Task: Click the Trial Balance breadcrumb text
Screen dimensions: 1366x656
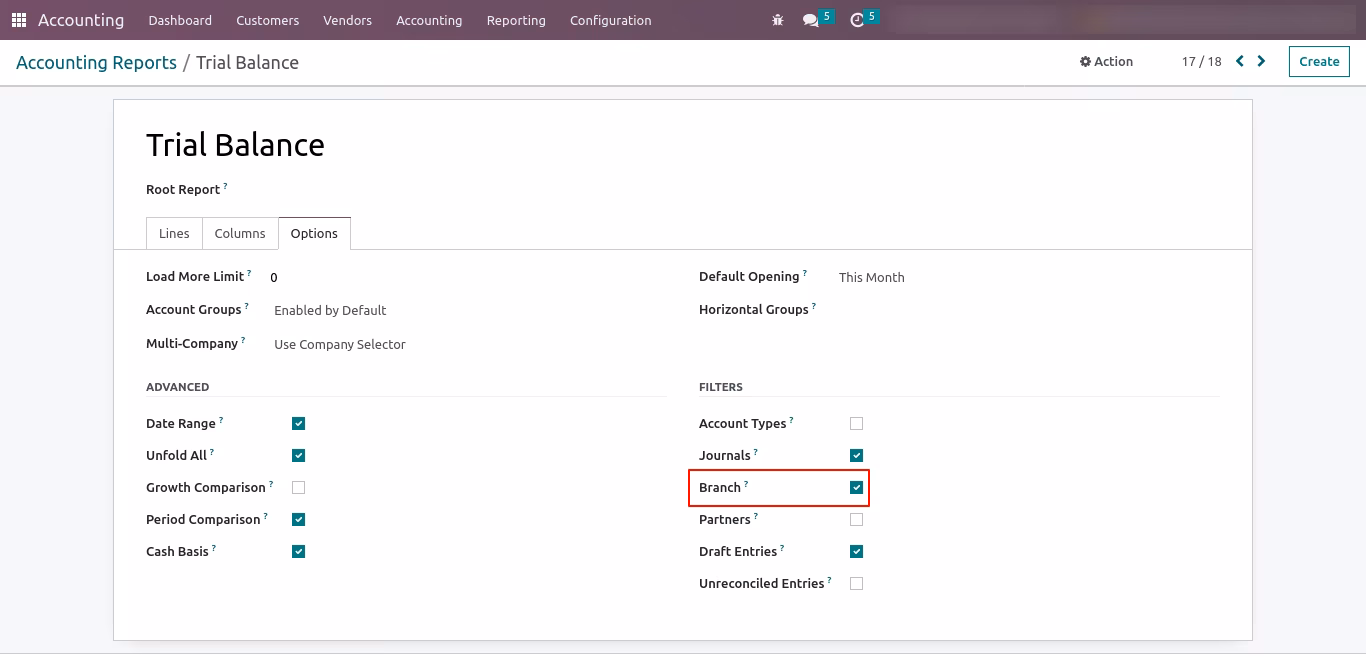Action: [x=247, y=62]
